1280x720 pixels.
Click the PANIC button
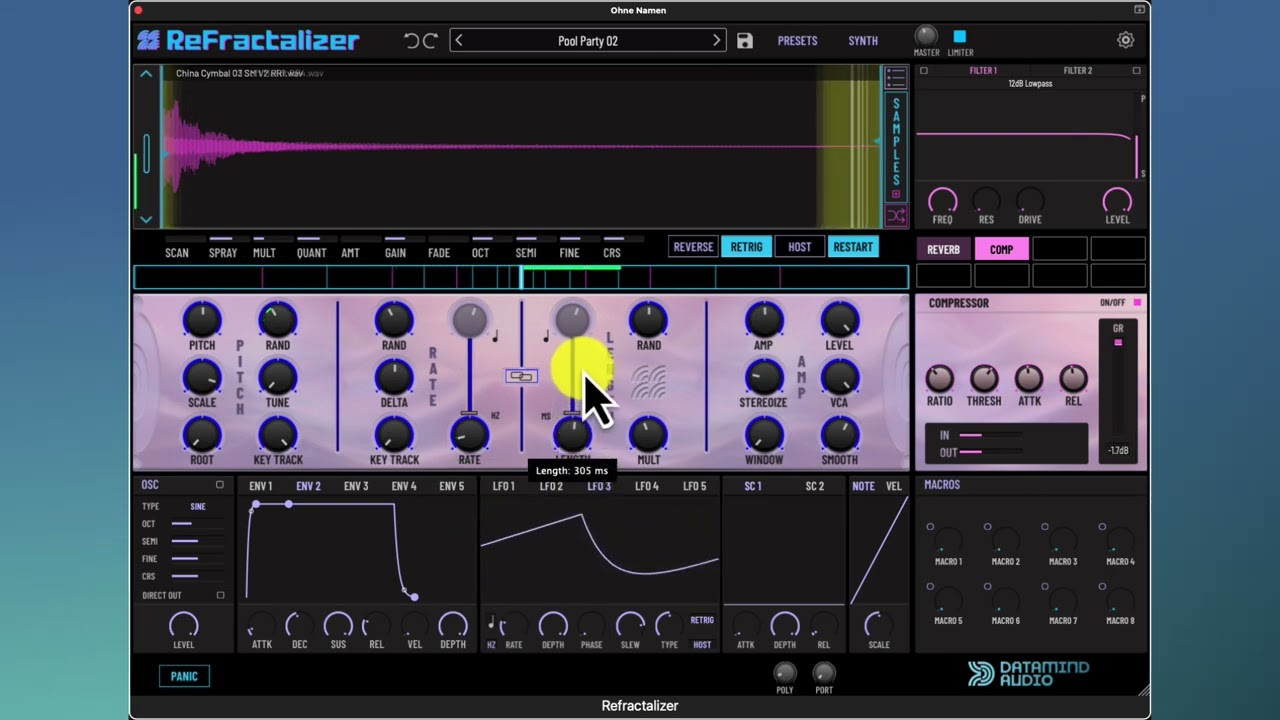tap(184, 676)
